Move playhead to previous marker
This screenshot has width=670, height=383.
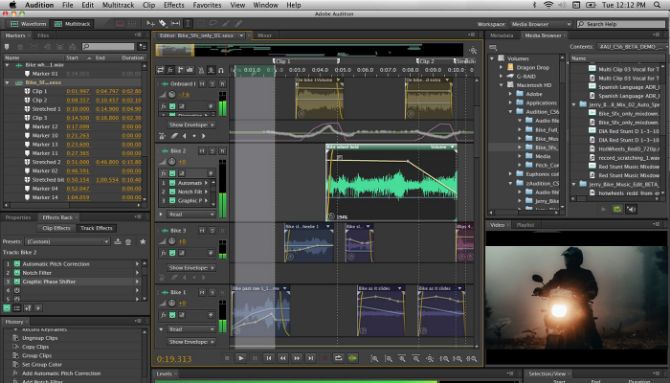pyautogui.click(x=268, y=358)
